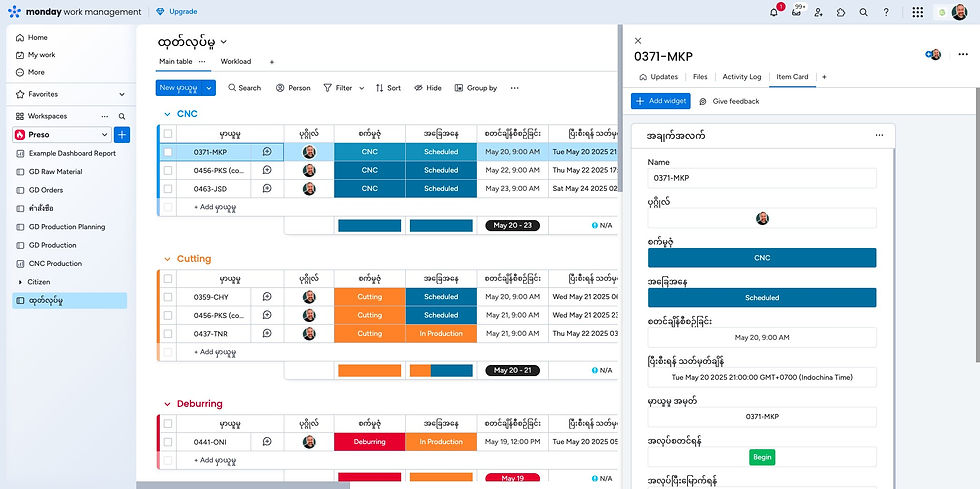
Task: Check the 0456-PKS row in CNC group
Action: 168,170
